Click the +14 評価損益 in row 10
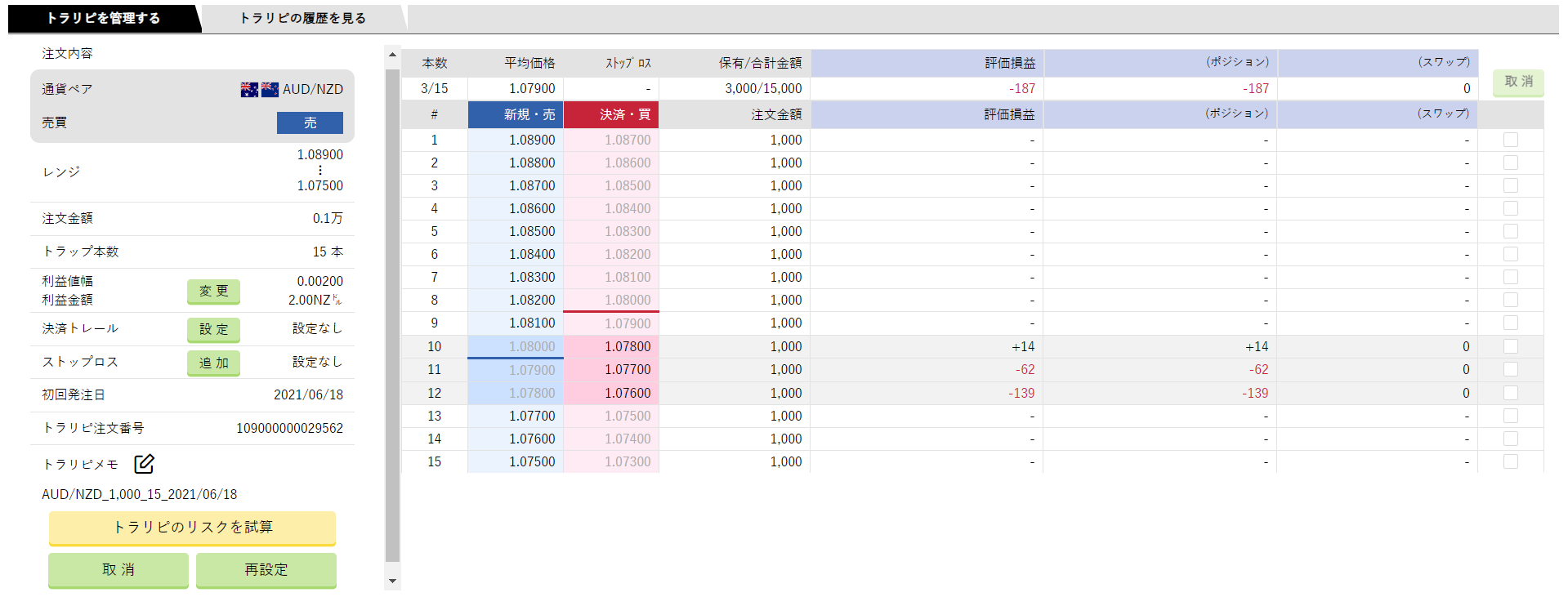1568x597 pixels. (x=1023, y=346)
